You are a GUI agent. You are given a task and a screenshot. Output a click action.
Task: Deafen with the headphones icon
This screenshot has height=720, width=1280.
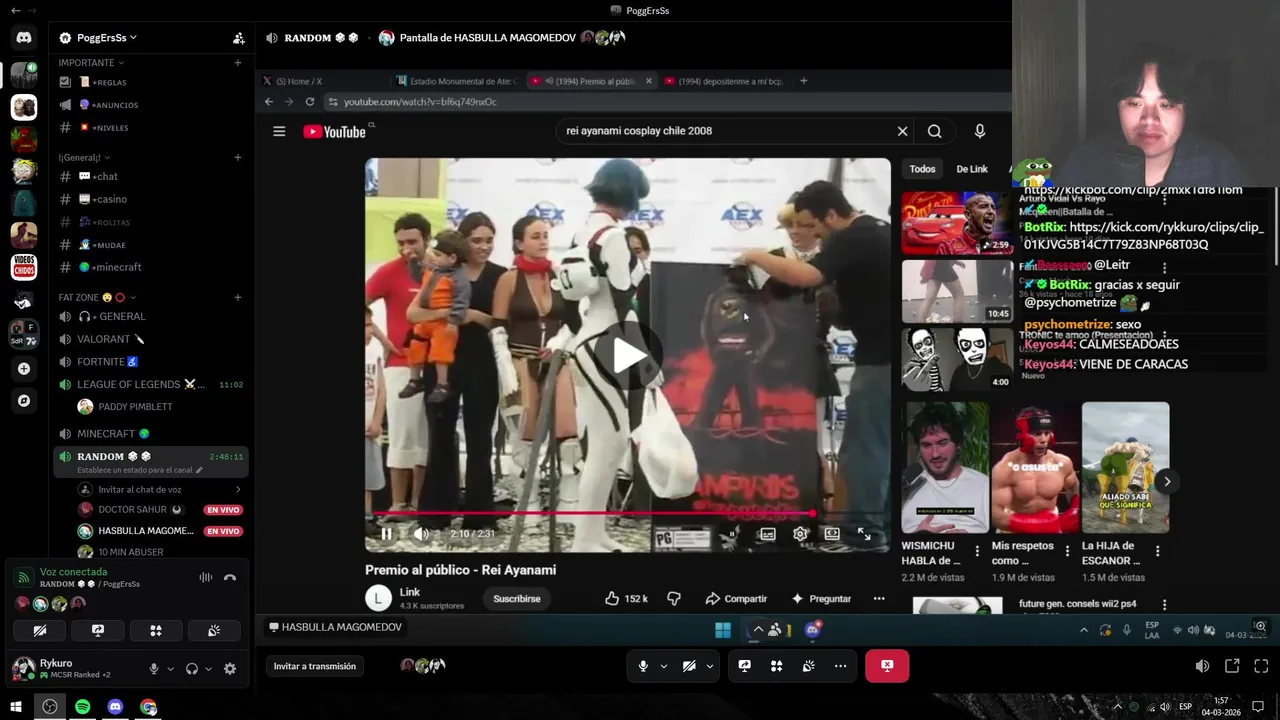click(x=192, y=669)
